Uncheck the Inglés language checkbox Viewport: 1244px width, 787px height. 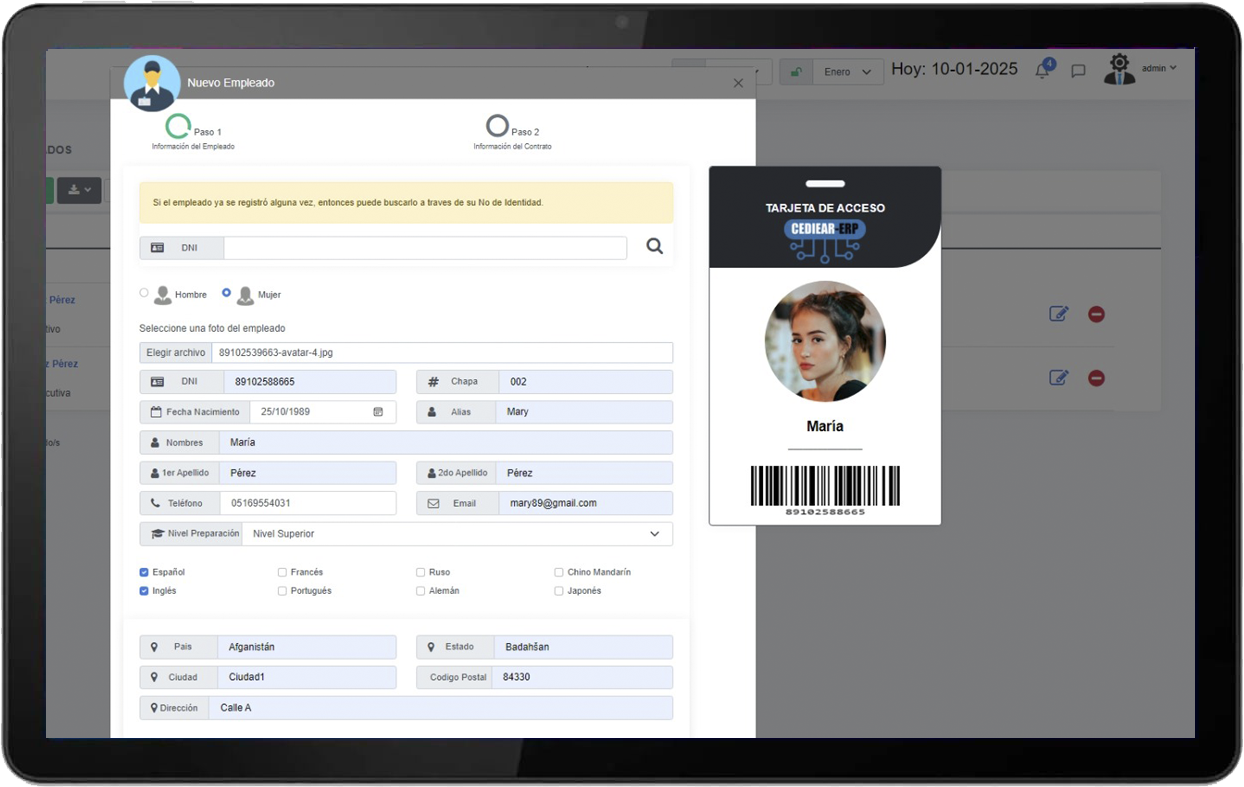pyautogui.click(x=145, y=591)
